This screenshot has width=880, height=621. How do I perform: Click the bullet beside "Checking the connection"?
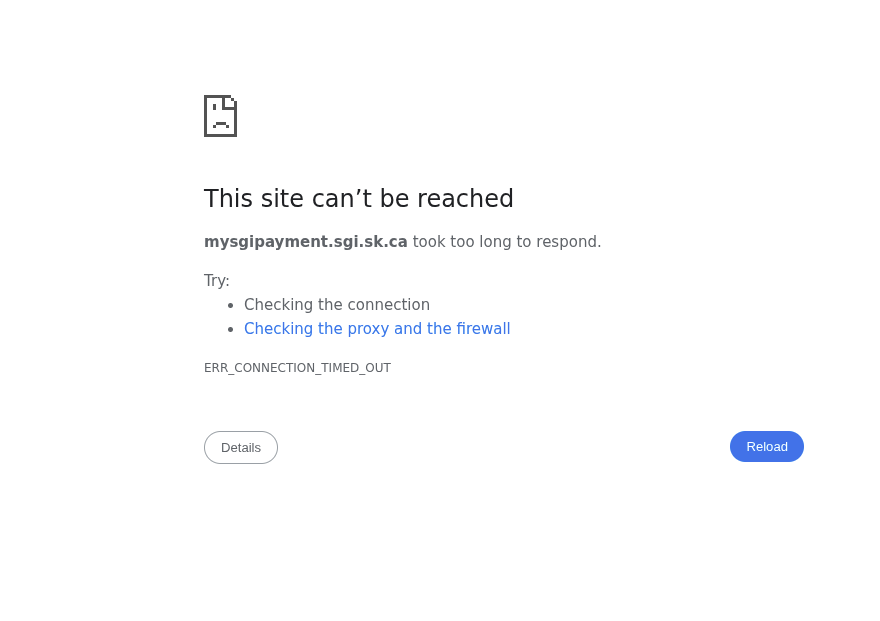click(231, 306)
